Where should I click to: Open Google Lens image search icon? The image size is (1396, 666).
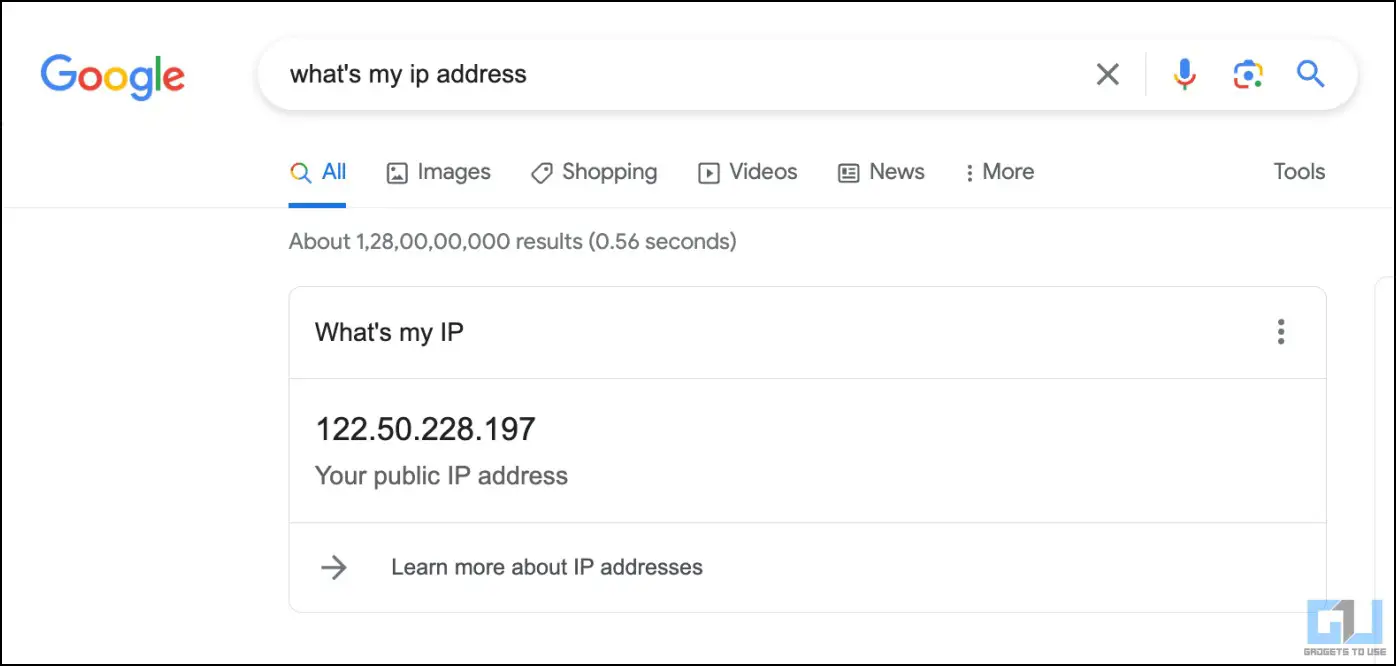1248,74
